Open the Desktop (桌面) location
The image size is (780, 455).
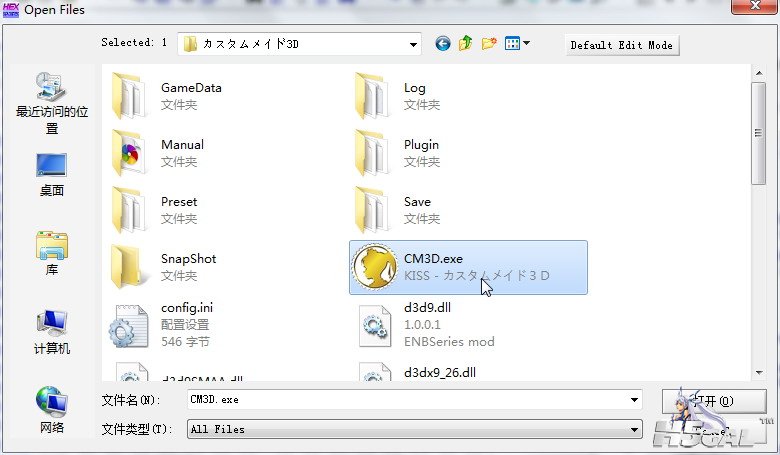point(52,175)
